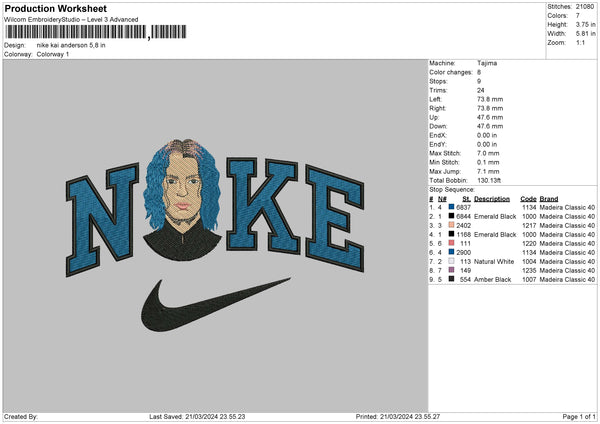The height and width of the screenshot is (424, 600).
Task: Click the peach swatch beside stitch count 2402
Action: click(451, 225)
